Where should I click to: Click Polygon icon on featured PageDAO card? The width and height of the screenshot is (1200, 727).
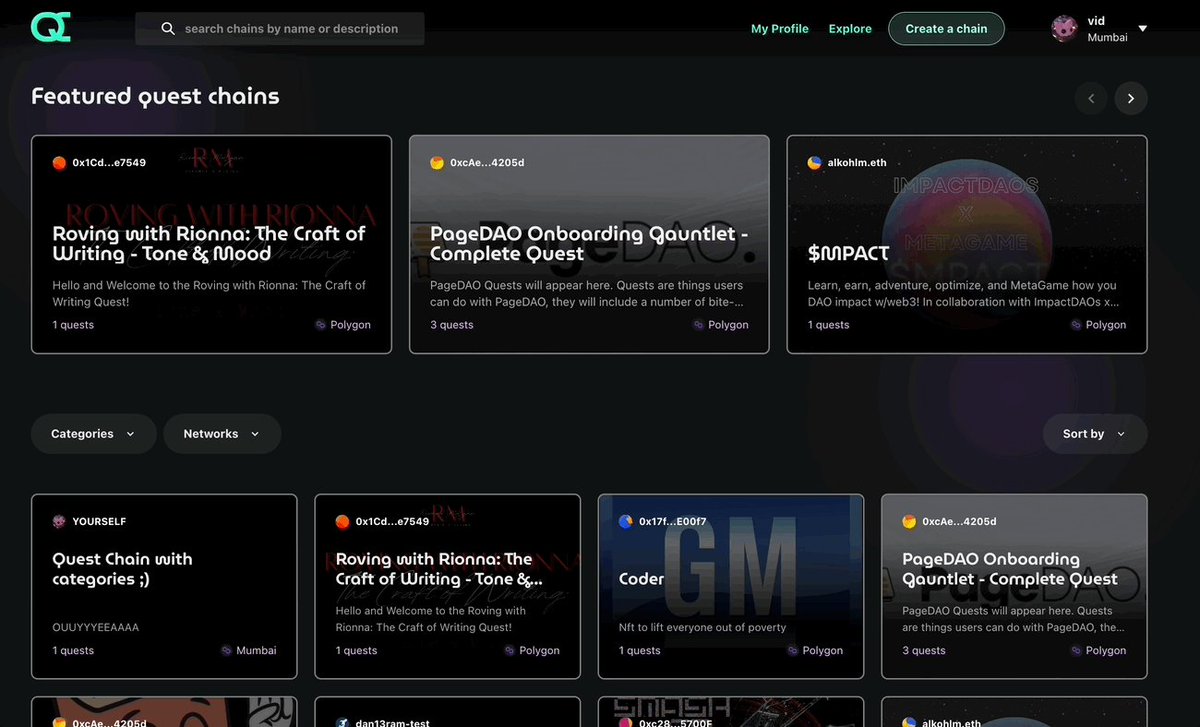click(x=699, y=325)
